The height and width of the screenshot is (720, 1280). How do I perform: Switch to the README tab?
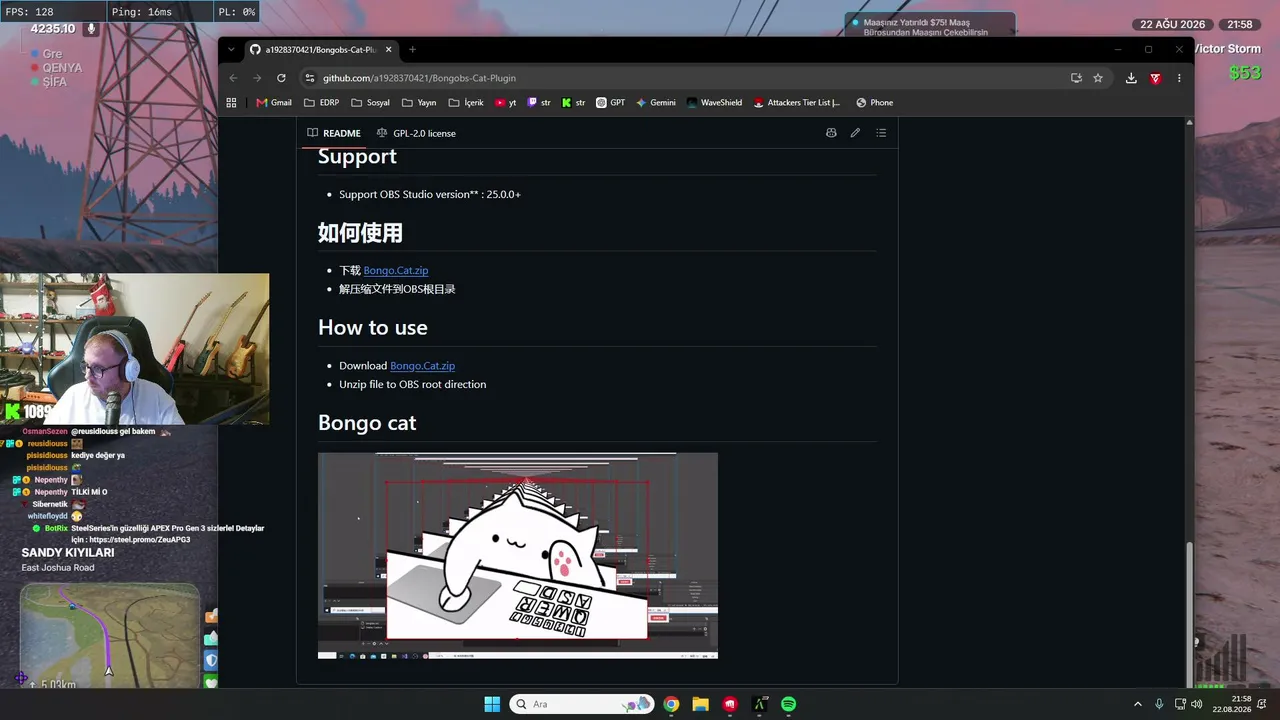point(334,133)
